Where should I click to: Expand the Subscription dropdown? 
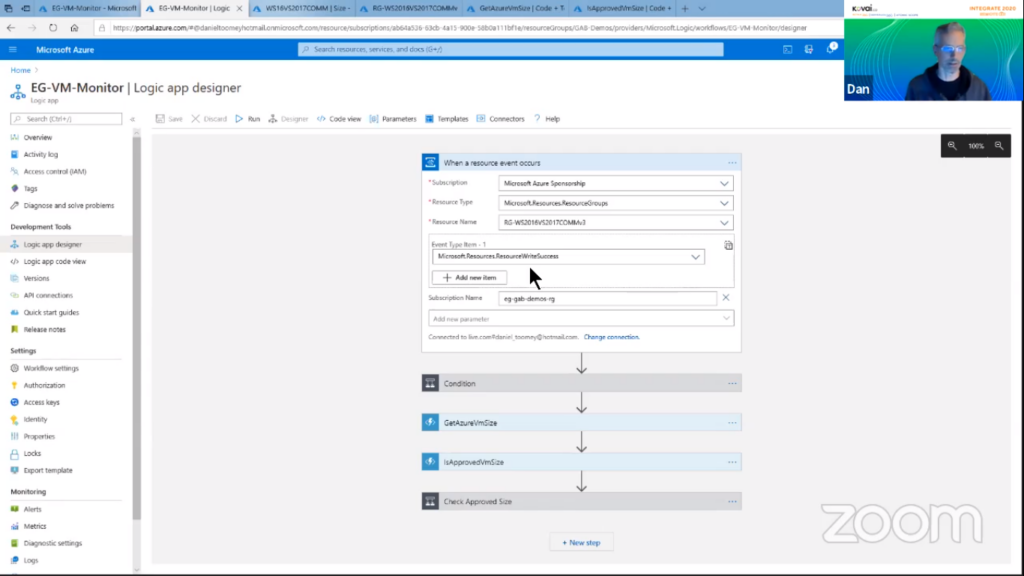[x=724, y=184]
